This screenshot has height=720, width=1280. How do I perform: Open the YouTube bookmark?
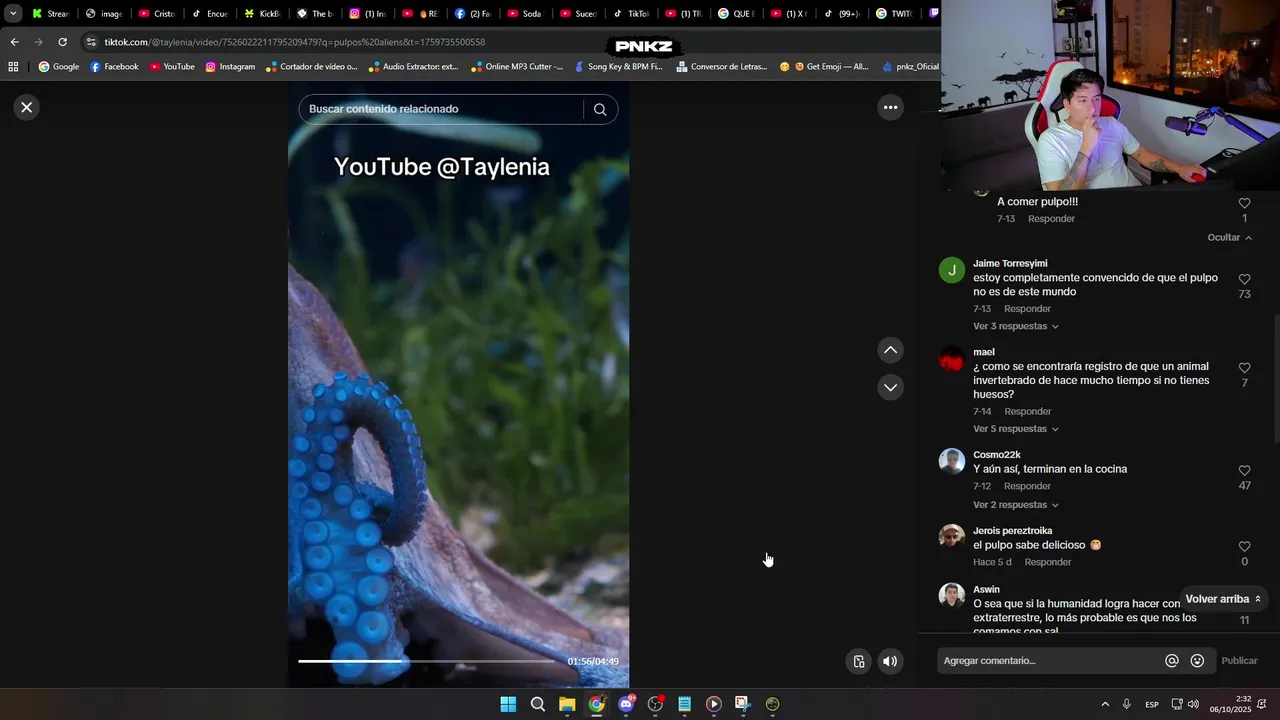point(172,67)
